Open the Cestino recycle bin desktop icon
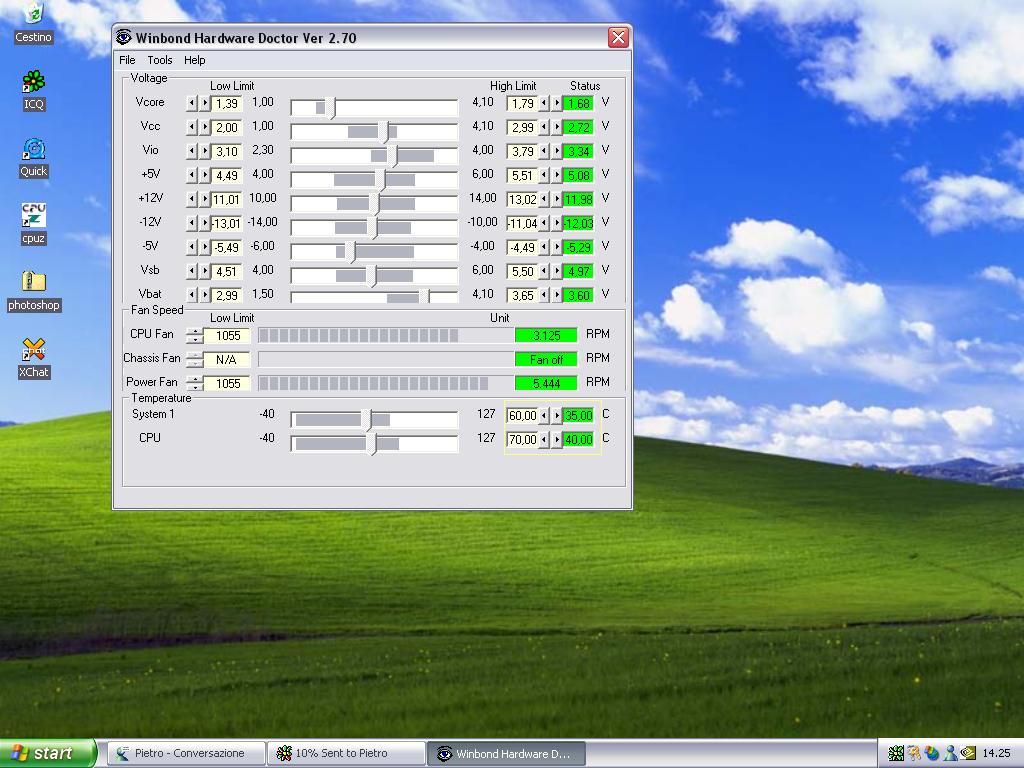This screenshot has width=1024, height=768. coord(33,23)
